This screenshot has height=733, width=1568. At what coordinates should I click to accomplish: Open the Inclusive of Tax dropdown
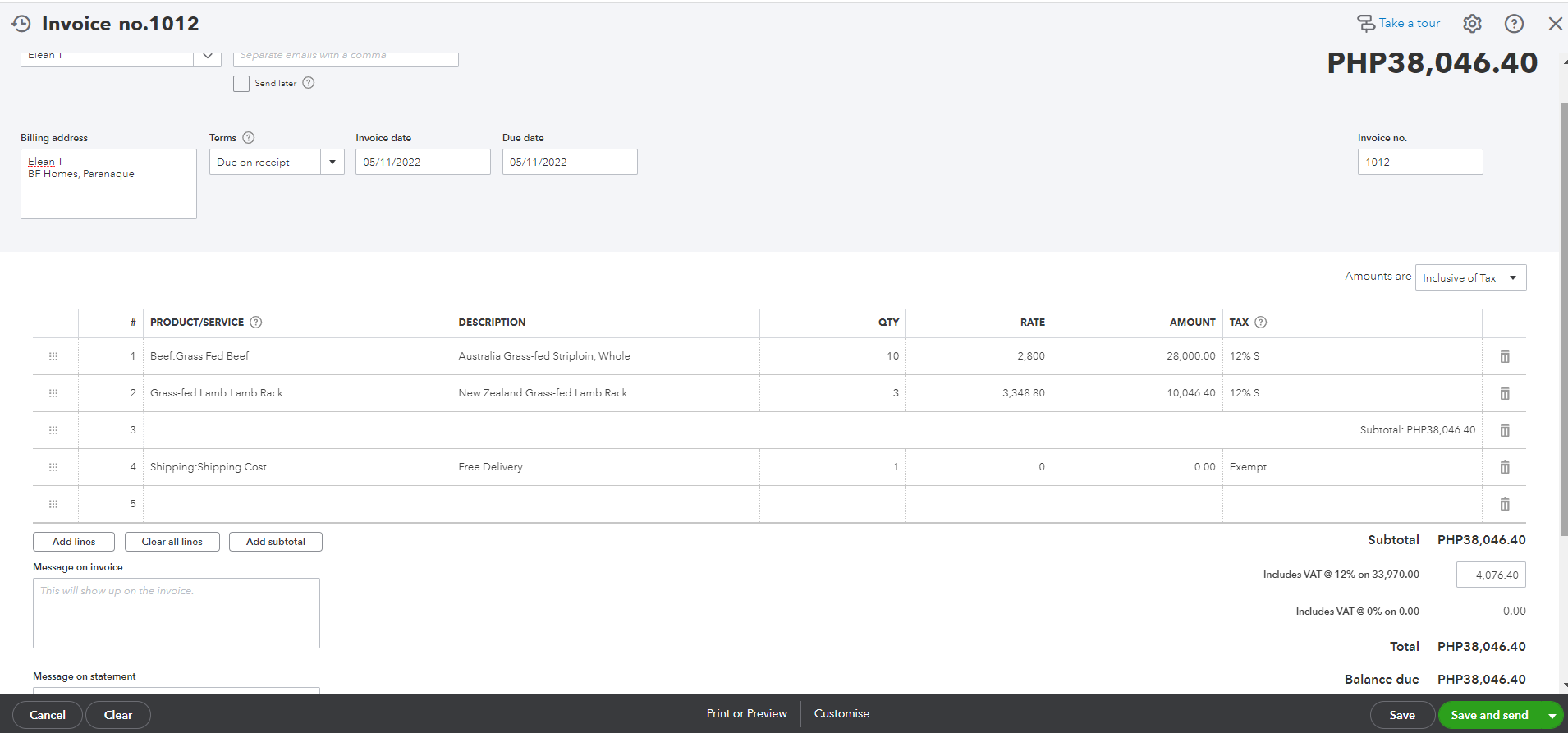[1470, 277]
